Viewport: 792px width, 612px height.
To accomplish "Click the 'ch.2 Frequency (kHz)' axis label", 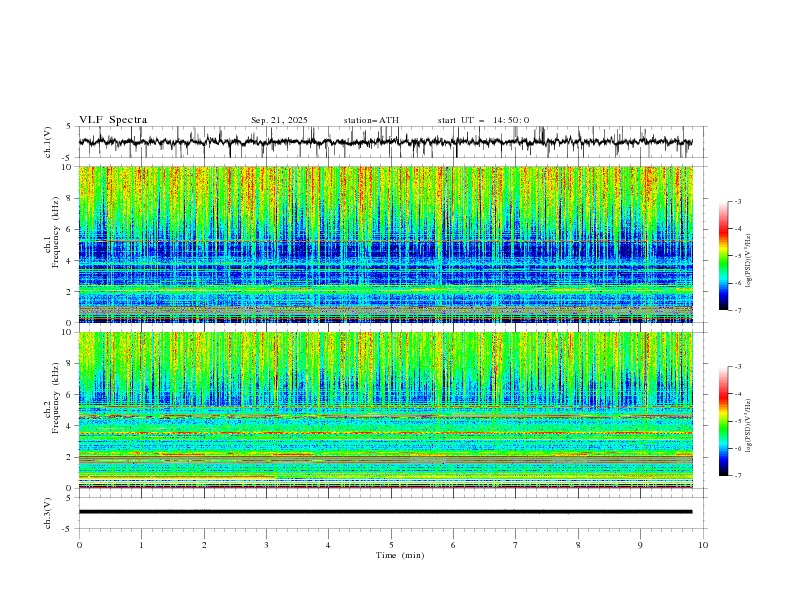I will pos(51,398).
